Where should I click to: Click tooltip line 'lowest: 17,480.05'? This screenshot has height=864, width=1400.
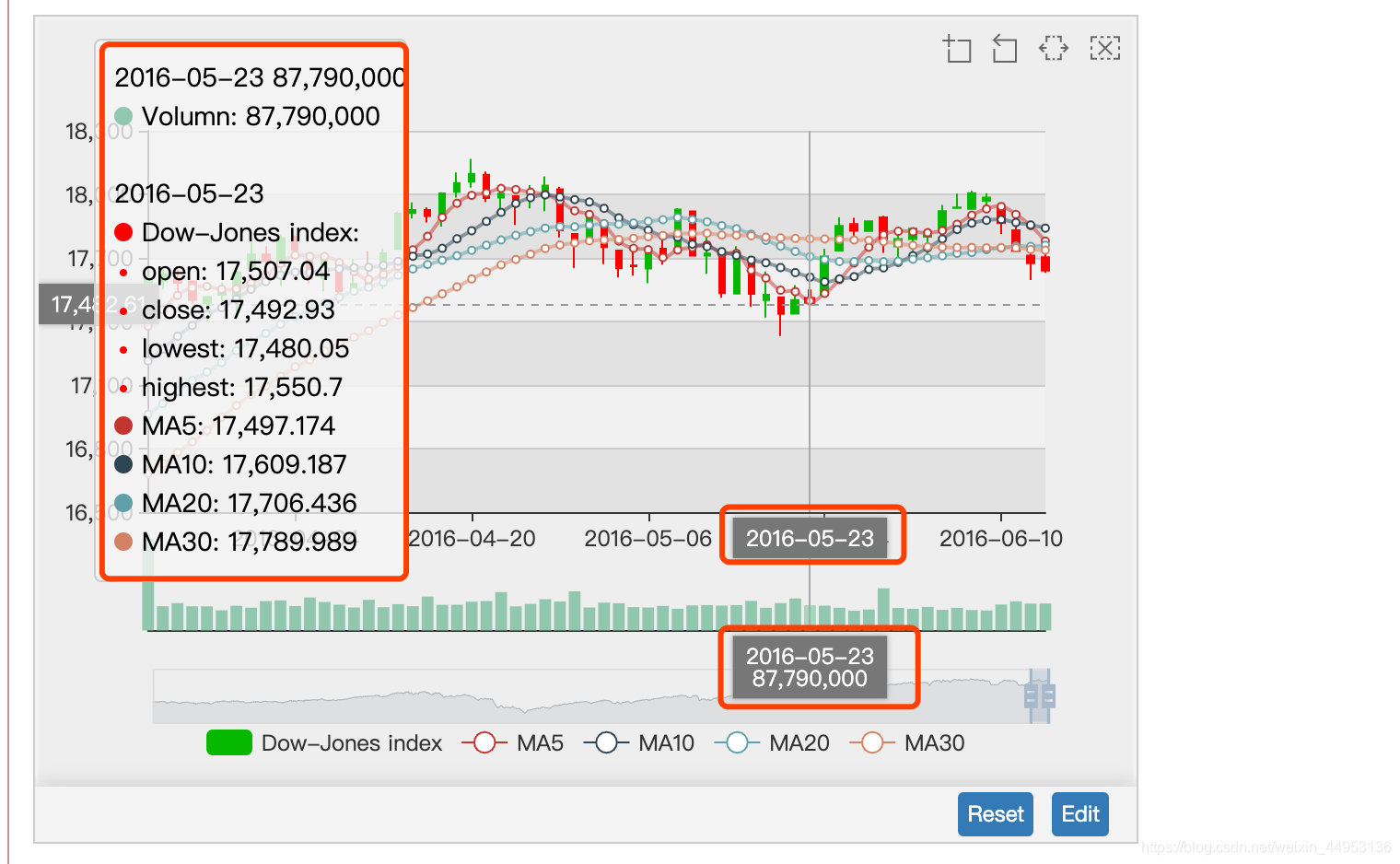point(234,348)
